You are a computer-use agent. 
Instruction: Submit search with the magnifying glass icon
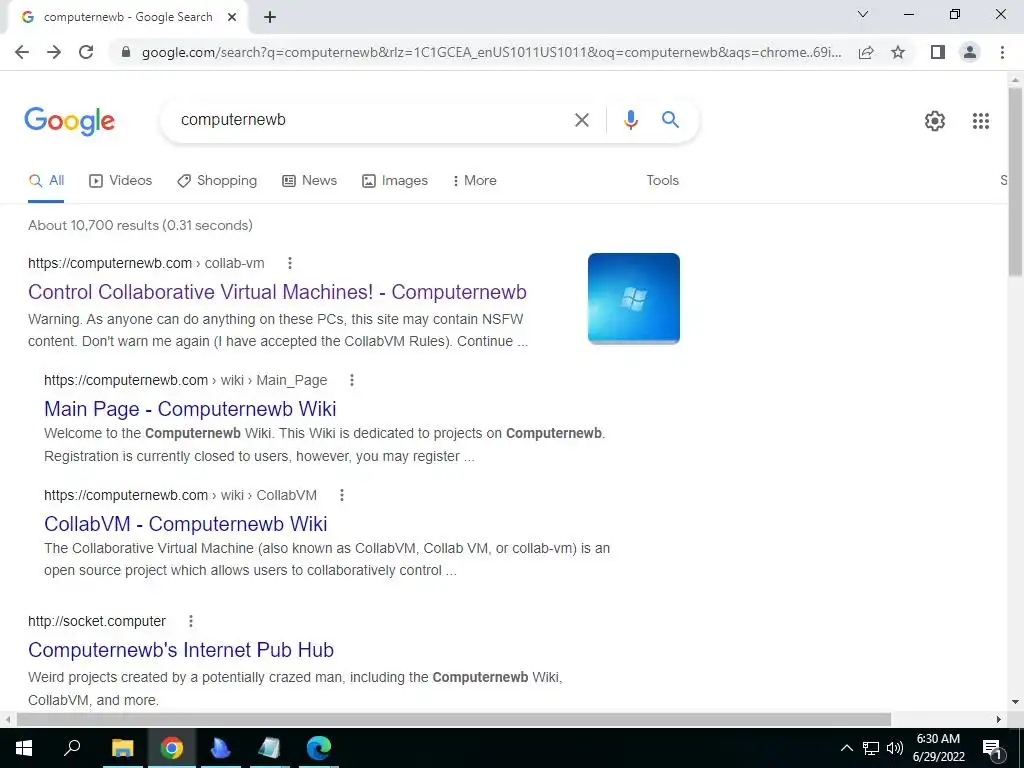(670, 120)
